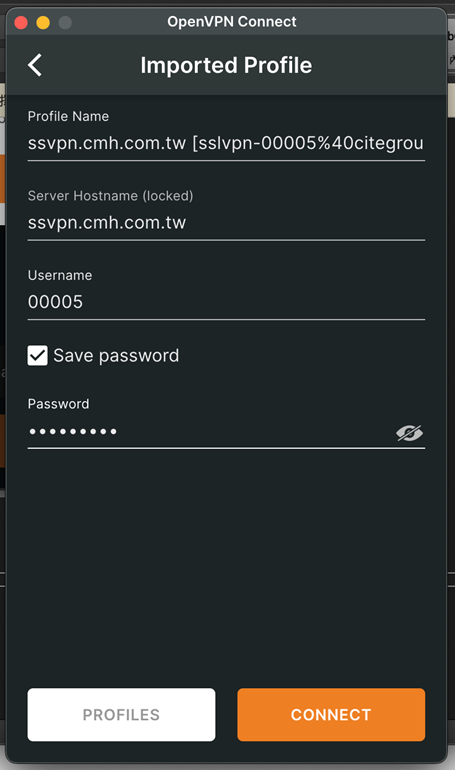Viewport: 455px width, 770px height.
Task: Start the VPN with CONNECT button
Action: pyautogui.click(x=331, y=715)
